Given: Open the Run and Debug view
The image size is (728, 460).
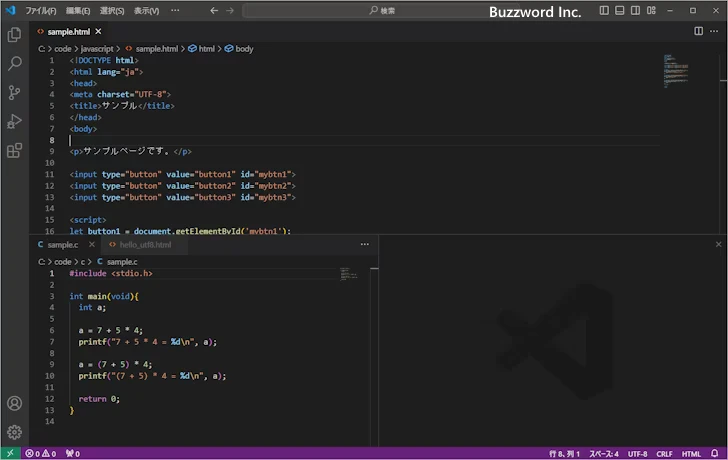Looking at the screenshot, I should click(14, 121).
